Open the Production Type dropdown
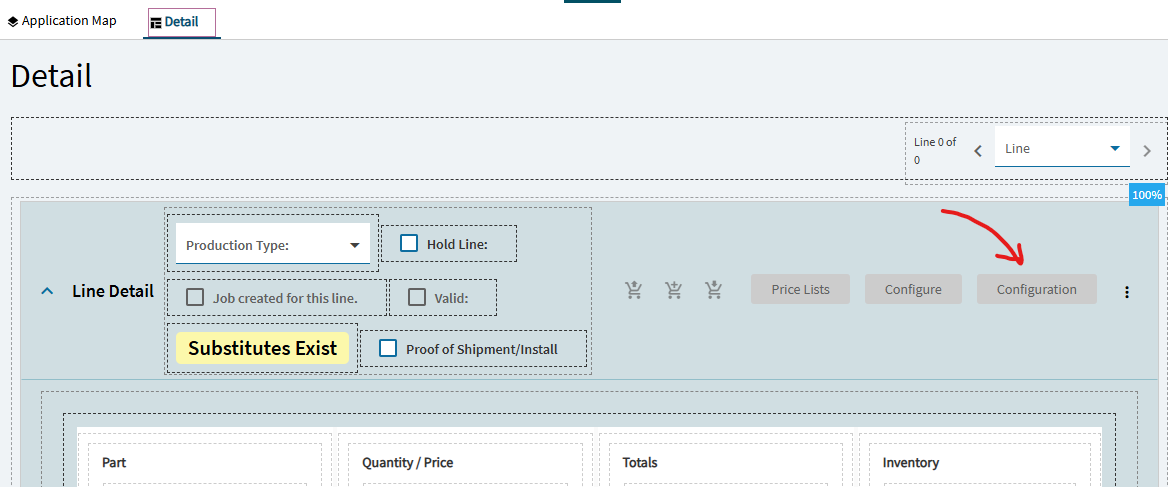Viewport: 1168px width, 487px height. [273, 244]
